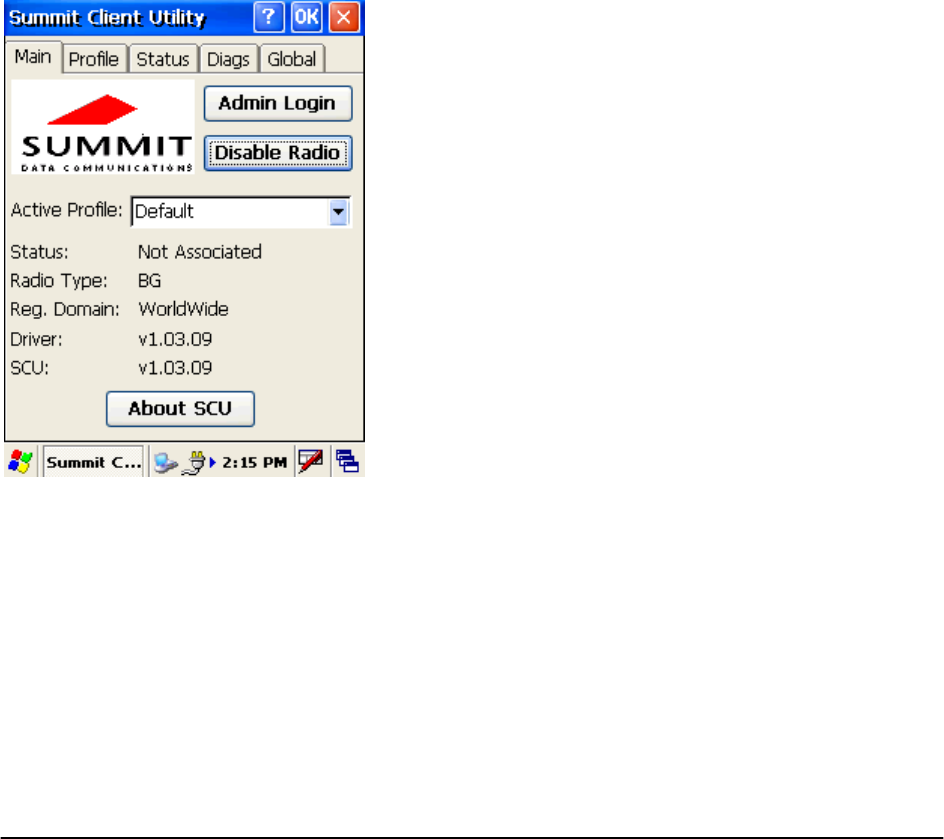This screenshot has width=944, height=839.
Task: Confirm with the OK title bar button
Action: click(306, 17)
